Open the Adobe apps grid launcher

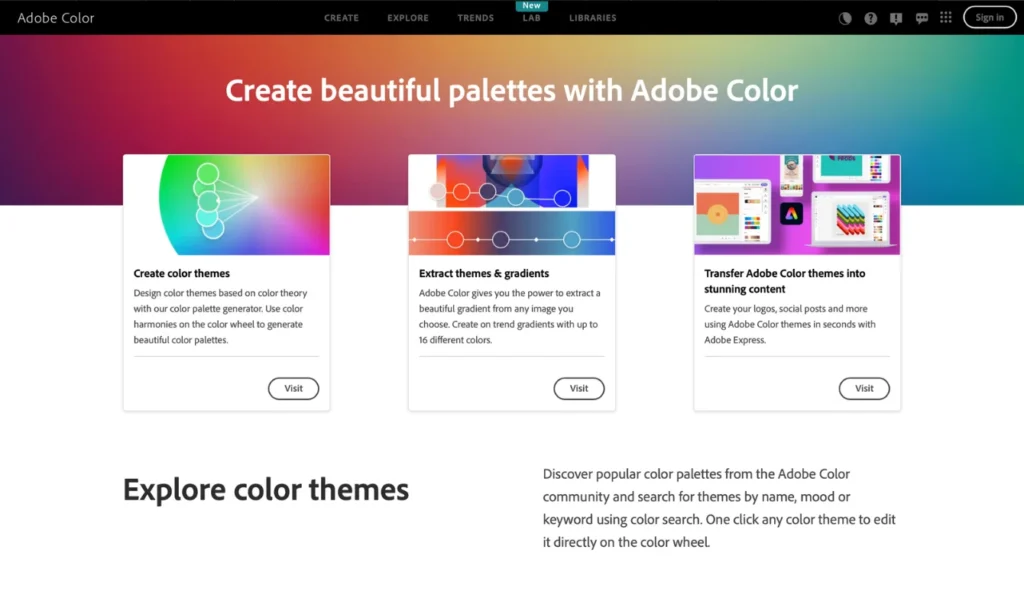click(x=945, y=17)
